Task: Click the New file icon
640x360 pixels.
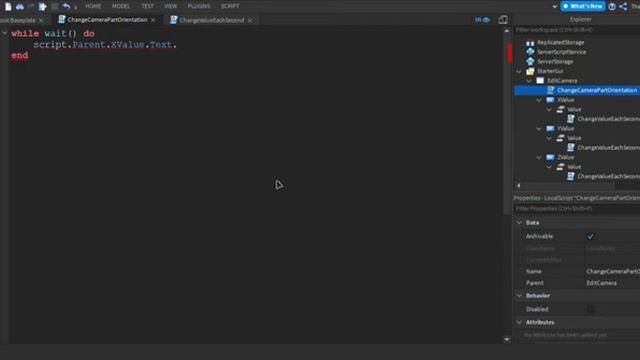Action: coord(8,6)
